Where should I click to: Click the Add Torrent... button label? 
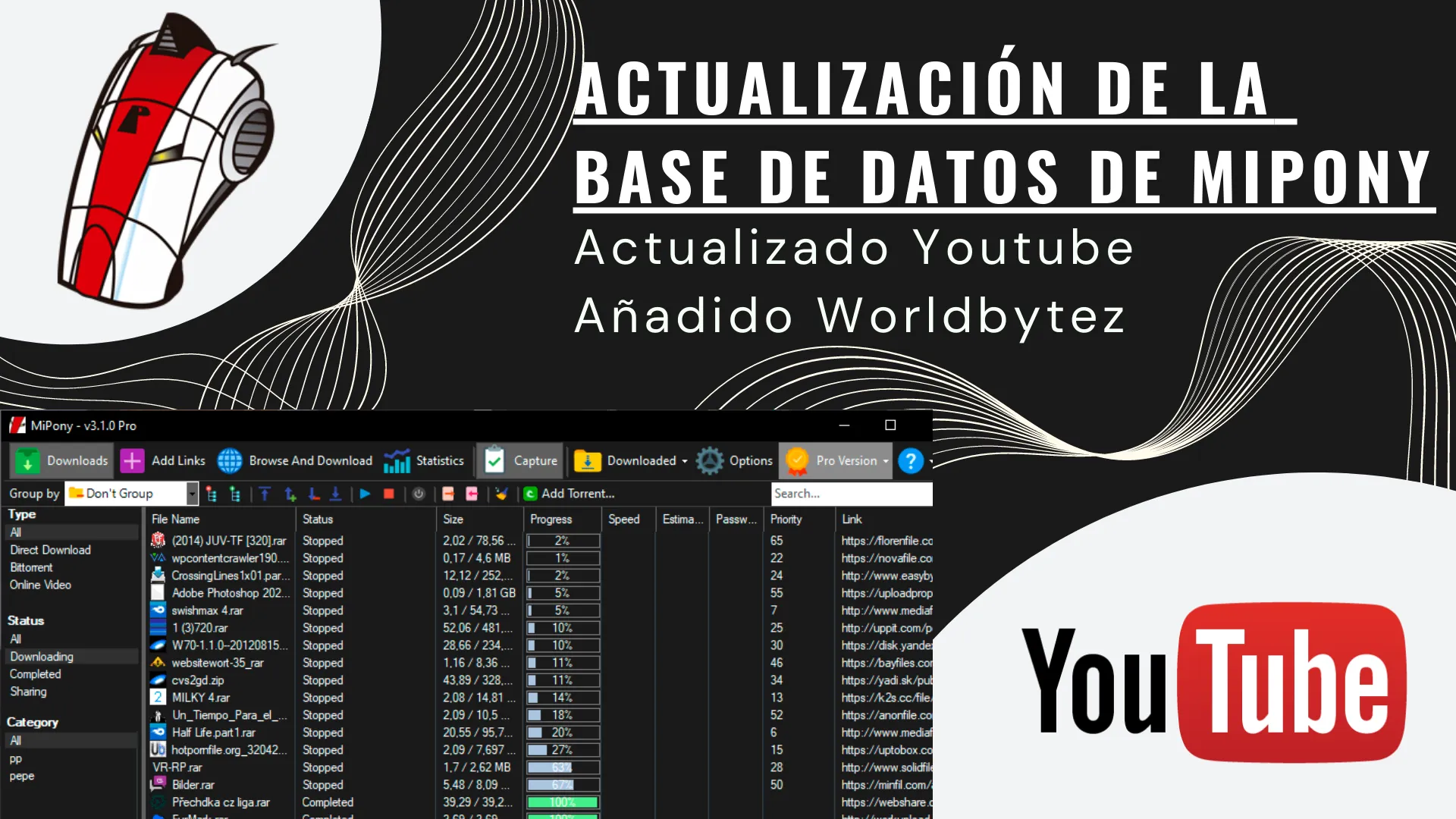pyautogui.click(x=578, y=494)
